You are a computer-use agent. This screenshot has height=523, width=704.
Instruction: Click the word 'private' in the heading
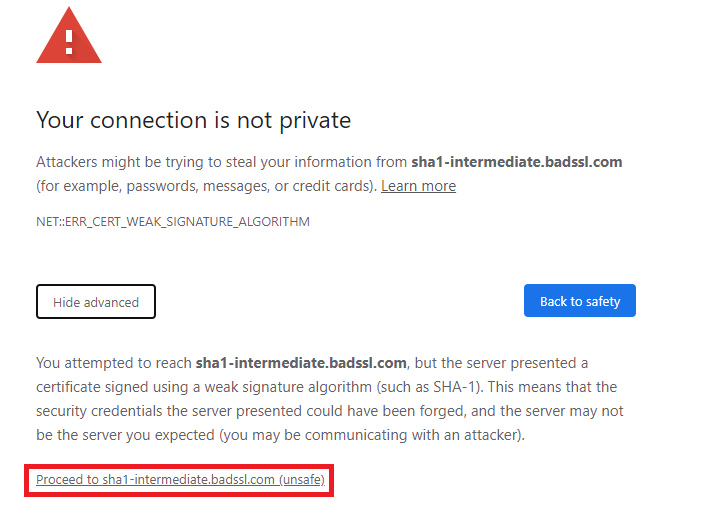click(x=315, y=121)
